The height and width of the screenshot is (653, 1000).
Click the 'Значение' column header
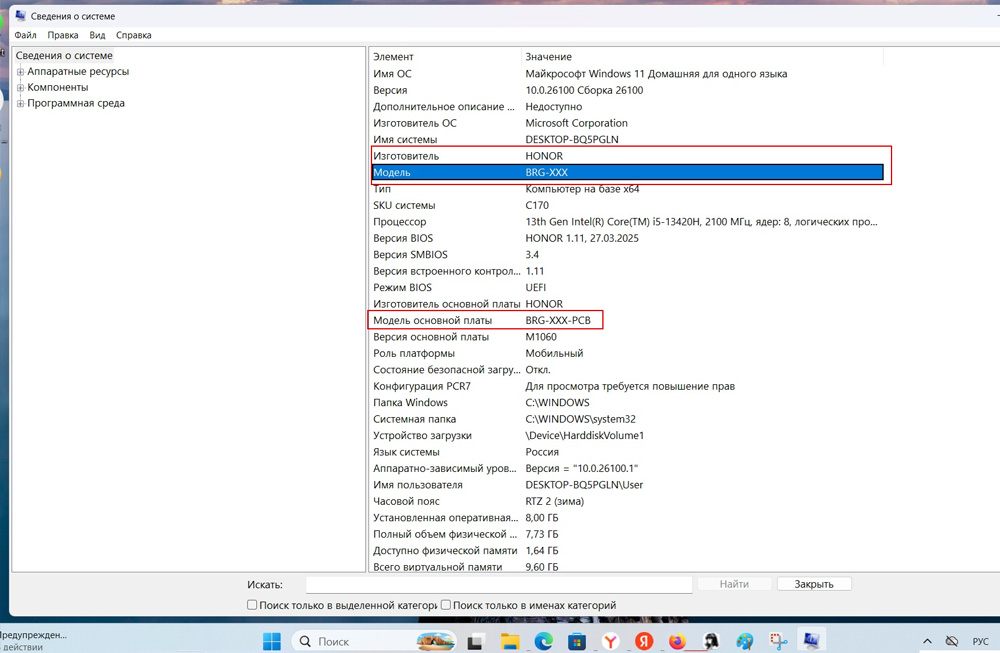(x=702, y=57)
